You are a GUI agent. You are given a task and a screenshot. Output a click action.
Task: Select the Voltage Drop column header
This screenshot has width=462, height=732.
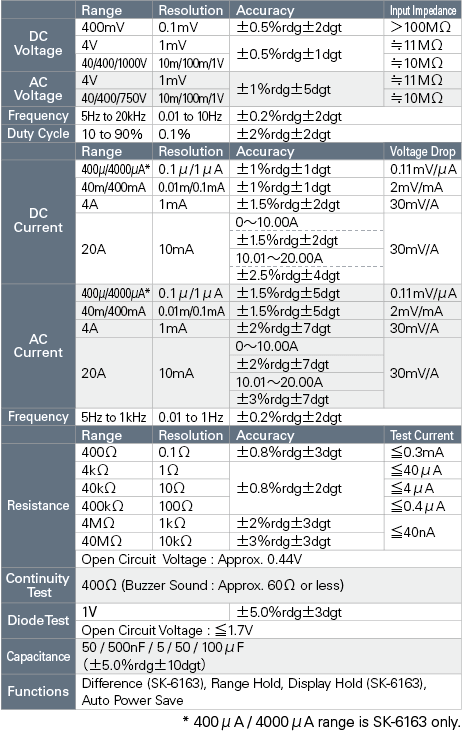[422, 151]
